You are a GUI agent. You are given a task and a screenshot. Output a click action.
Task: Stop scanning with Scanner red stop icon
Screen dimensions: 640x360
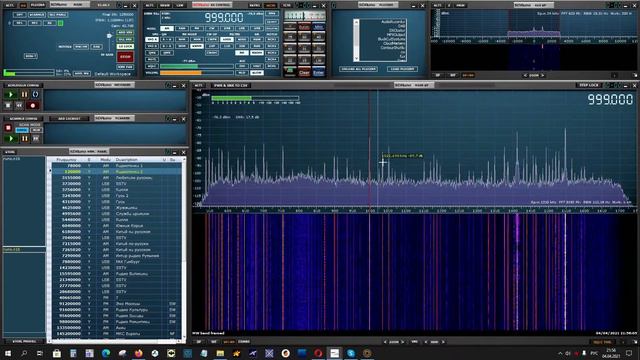tap(8, 128)
